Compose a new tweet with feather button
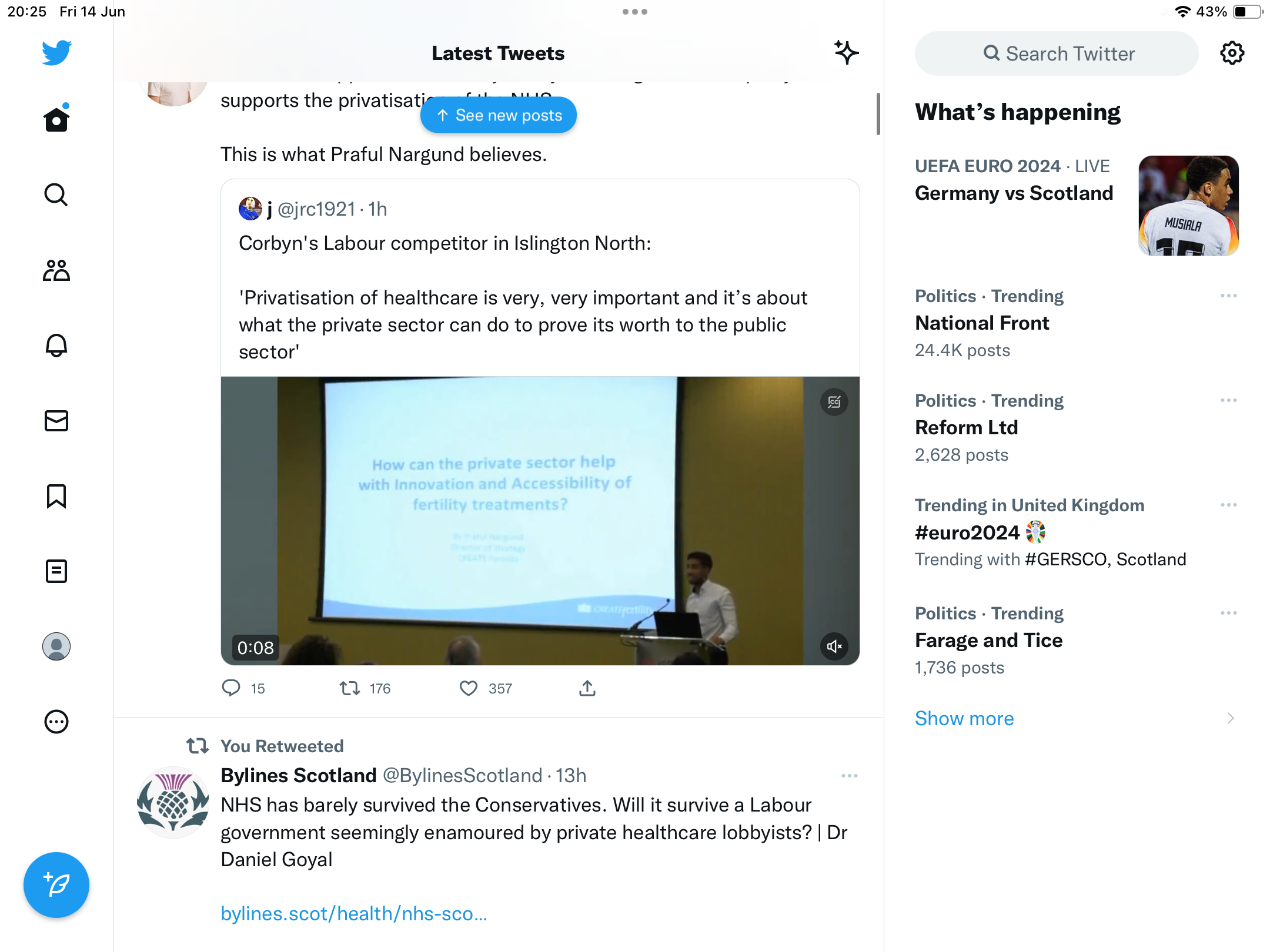The height and width of the screenshot is (952, 1270). pyautogui.click(x=56, y=885)
